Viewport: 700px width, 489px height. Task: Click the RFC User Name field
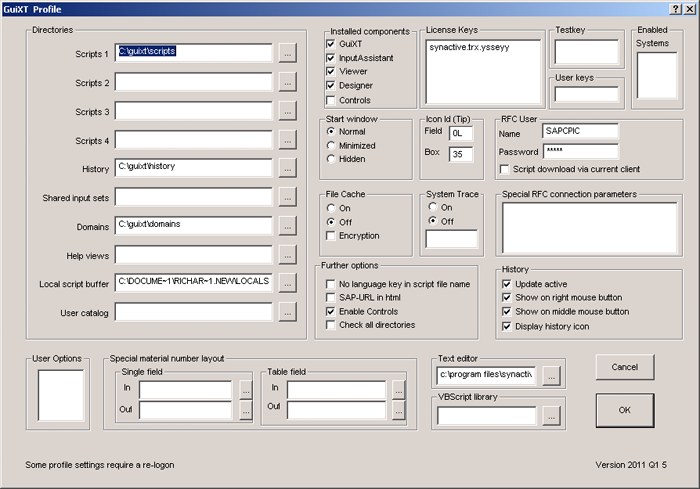coord(581,131)
